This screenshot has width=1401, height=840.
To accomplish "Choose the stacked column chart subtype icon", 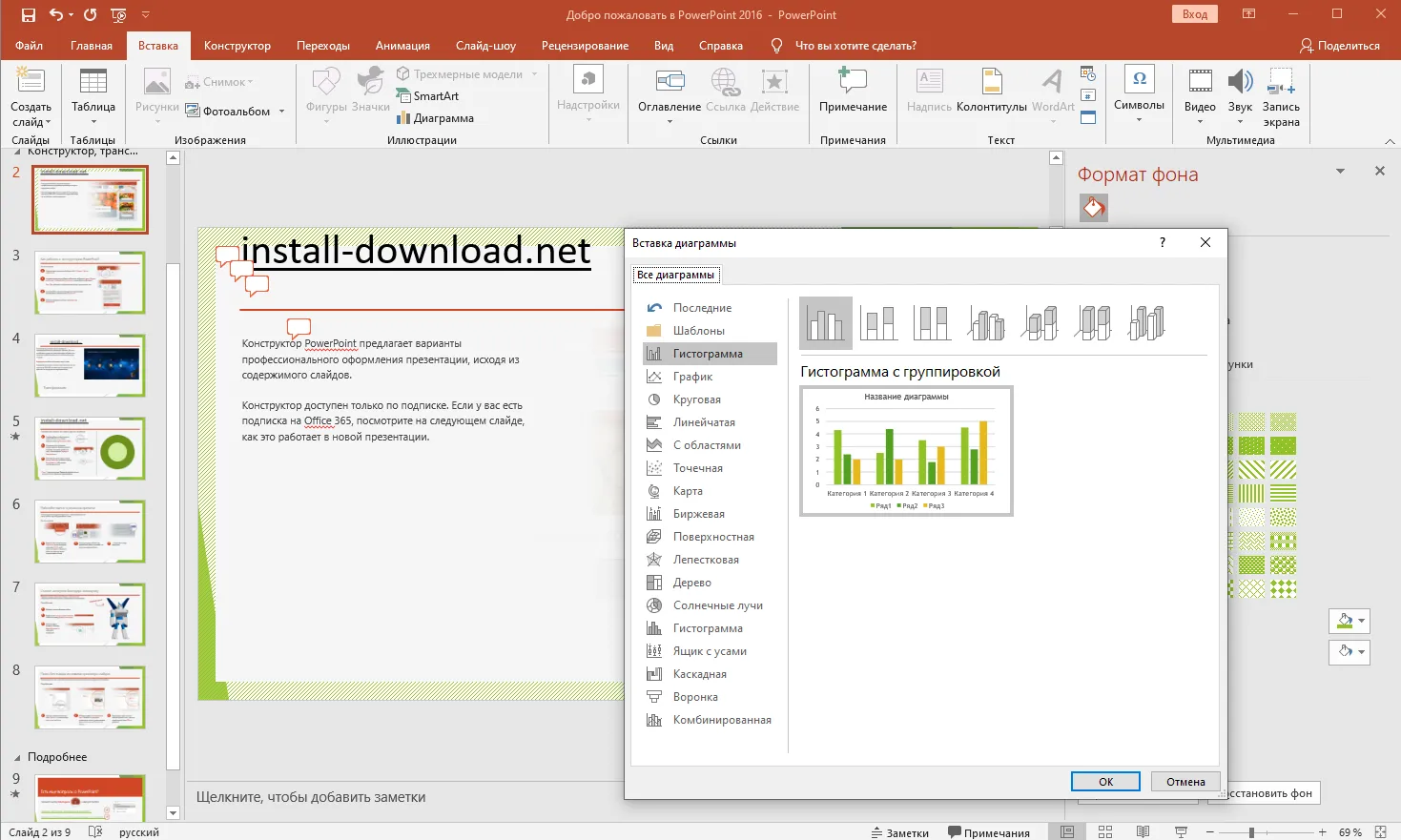I will click(x=877, y=322).
